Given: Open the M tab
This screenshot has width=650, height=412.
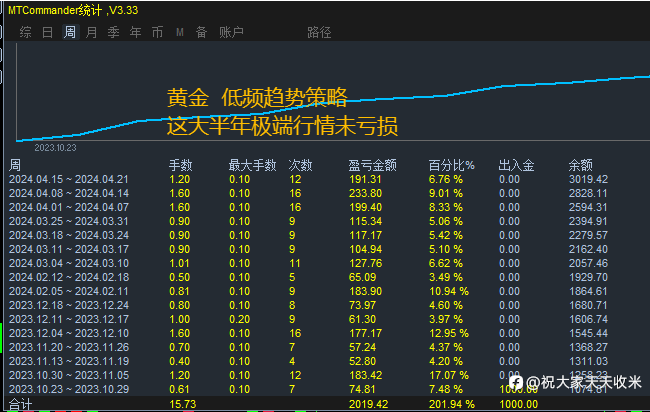Looking at the screenshot, I should tap(179, 32).
